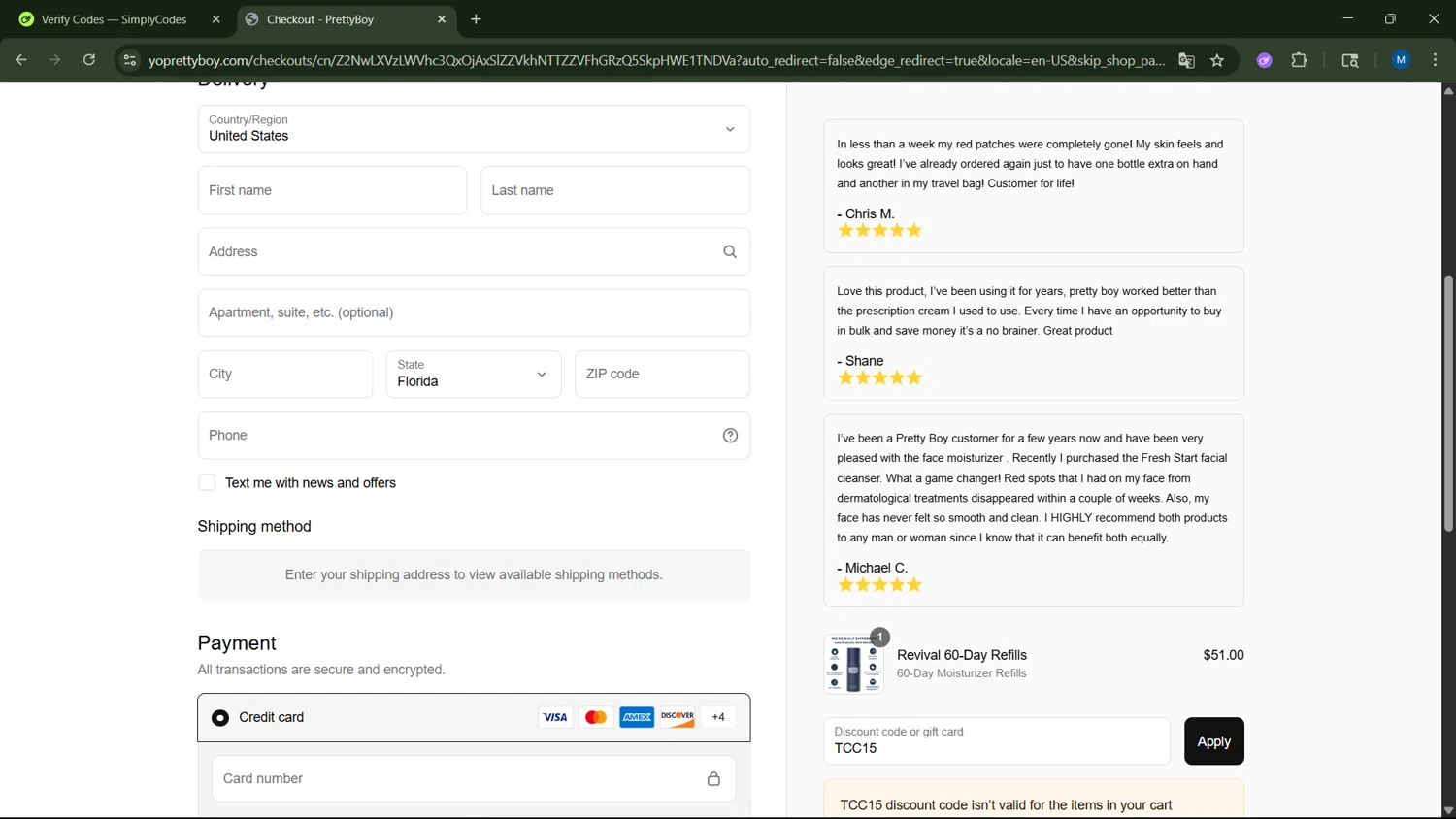Minimize the browser window
The width and height of the screenshot is (1456, 819).
click(1347, 19)
